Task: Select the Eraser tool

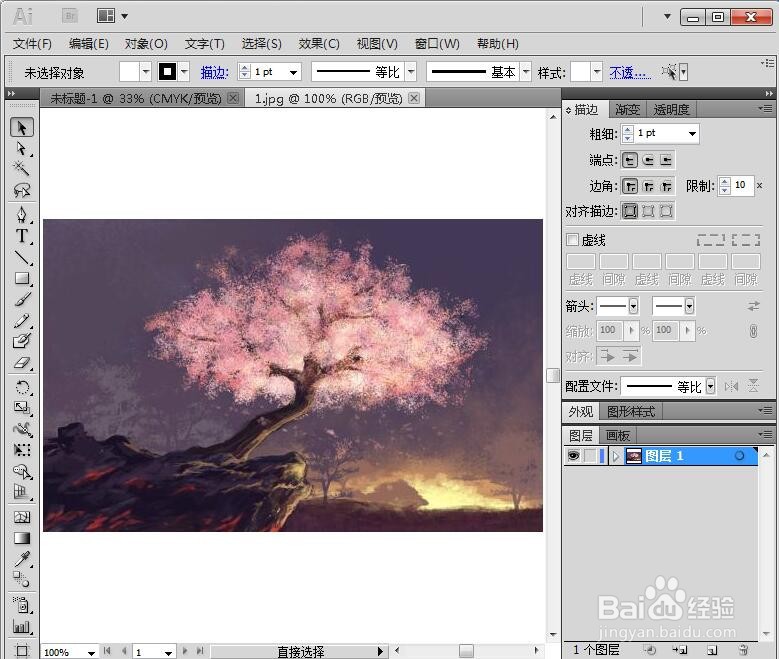Action: point(22,362)
